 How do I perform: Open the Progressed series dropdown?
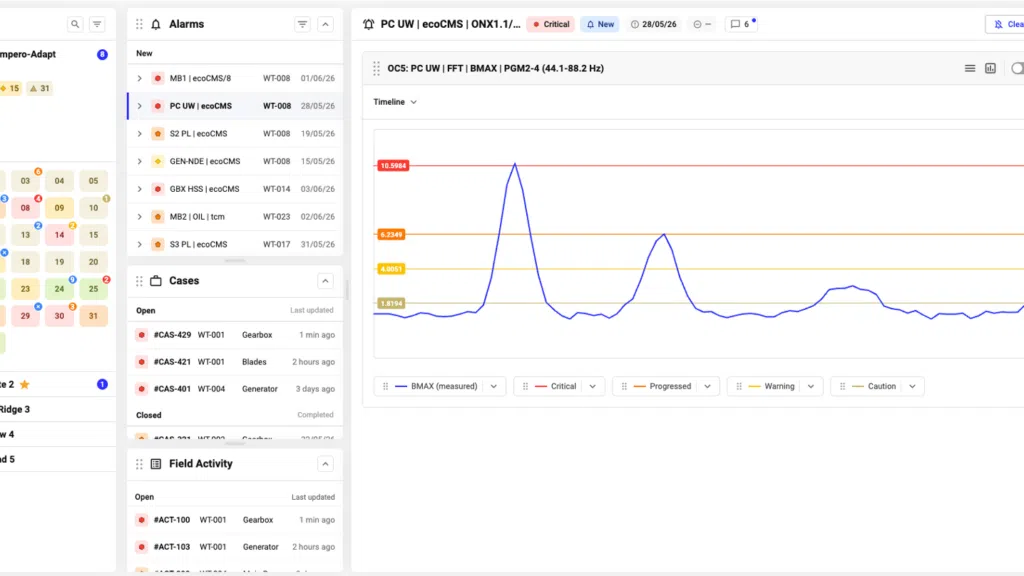(x=707, y=387)
